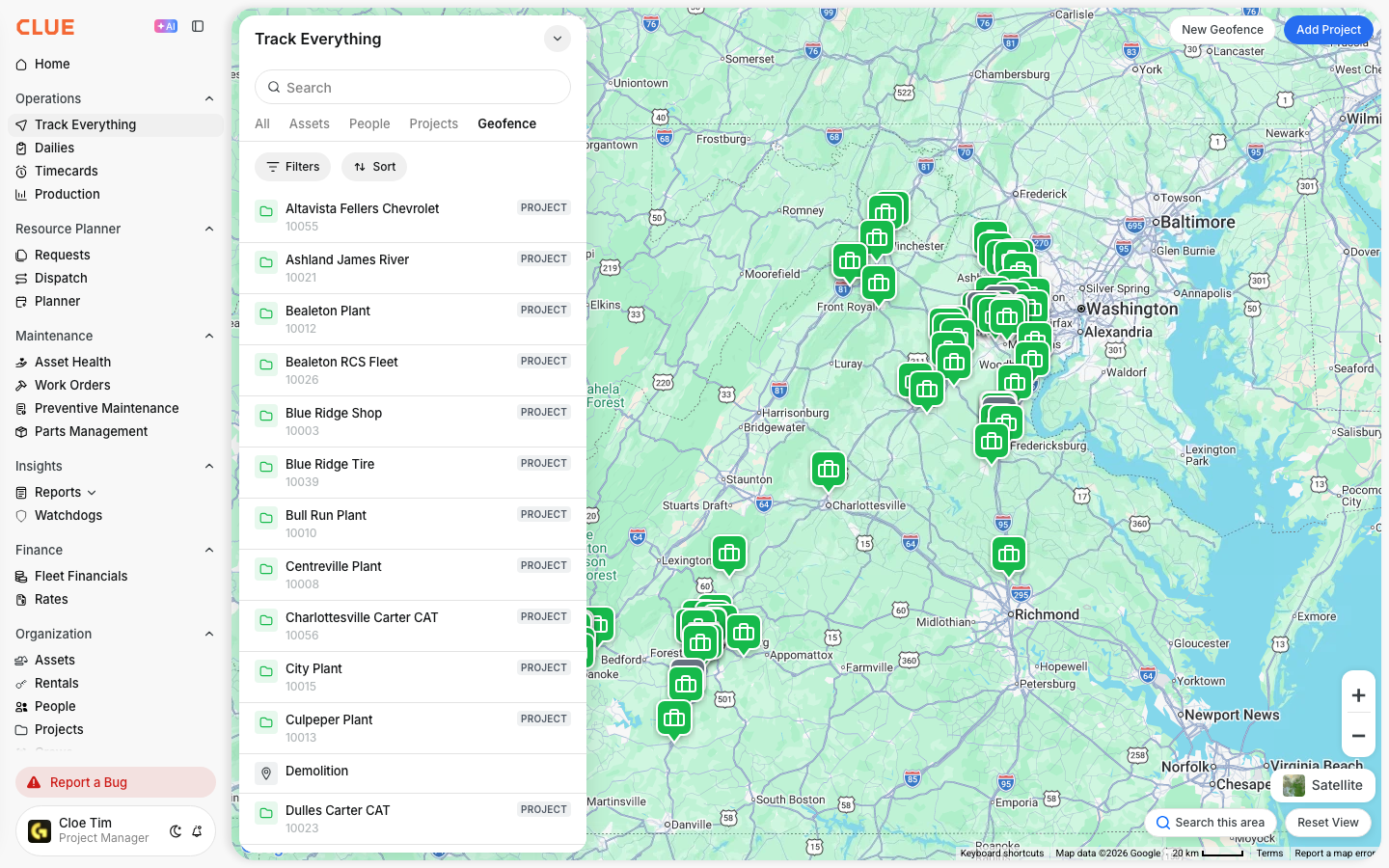Go to Dispatch in Resource Planner

tap(61, 278)
